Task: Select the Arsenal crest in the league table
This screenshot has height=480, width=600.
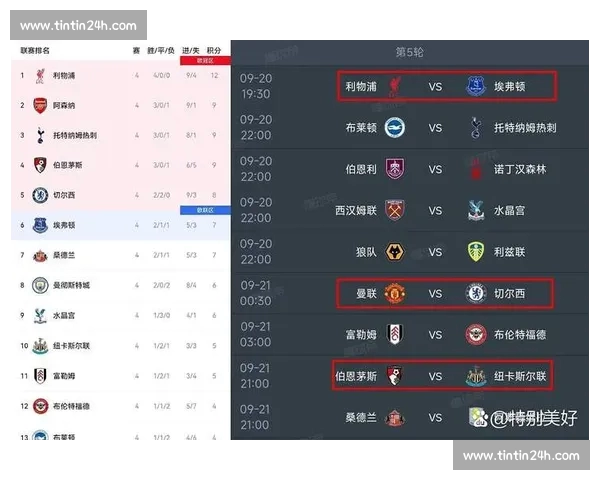Action: (40, 105)
